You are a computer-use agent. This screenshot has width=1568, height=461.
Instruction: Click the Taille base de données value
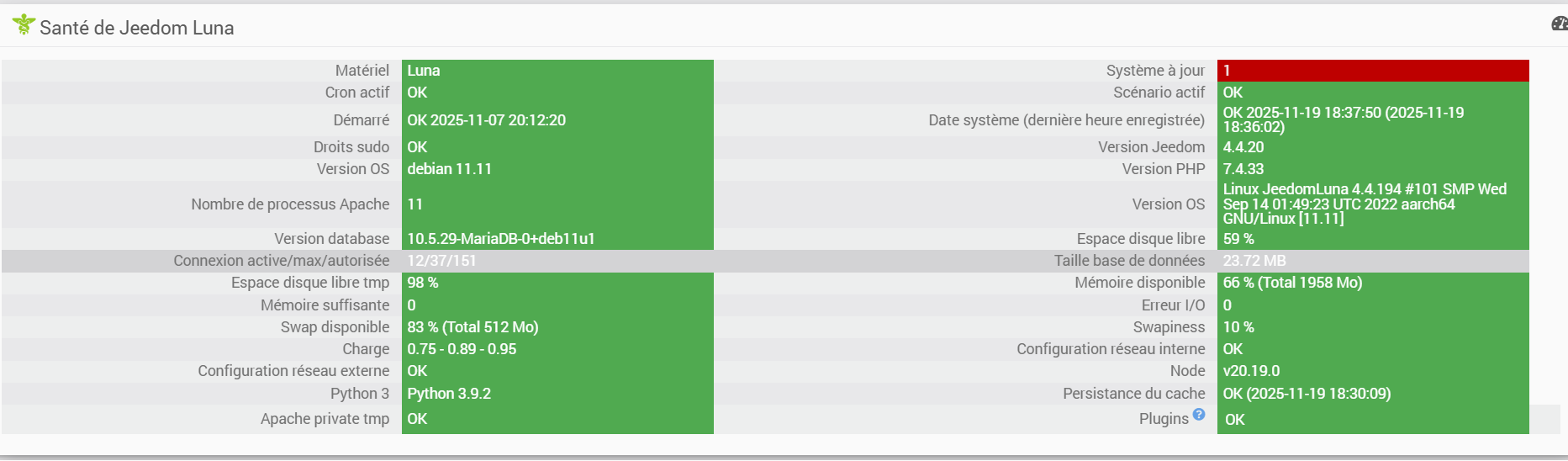(x=1254, y=261)
